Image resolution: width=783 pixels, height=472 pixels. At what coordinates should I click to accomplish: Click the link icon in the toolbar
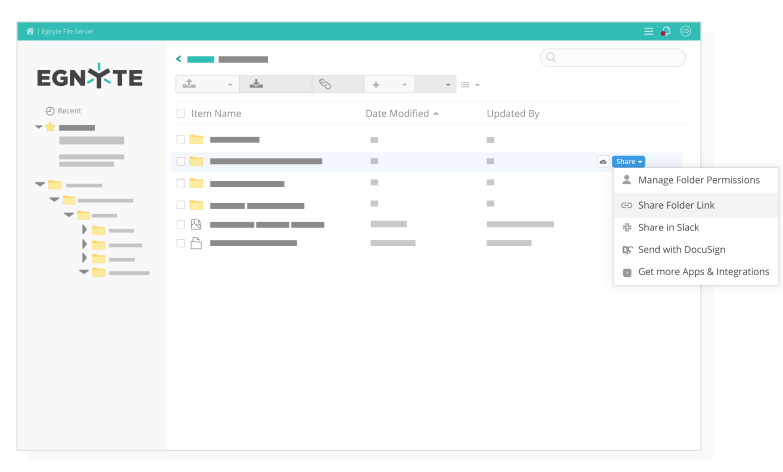point(325,85)
